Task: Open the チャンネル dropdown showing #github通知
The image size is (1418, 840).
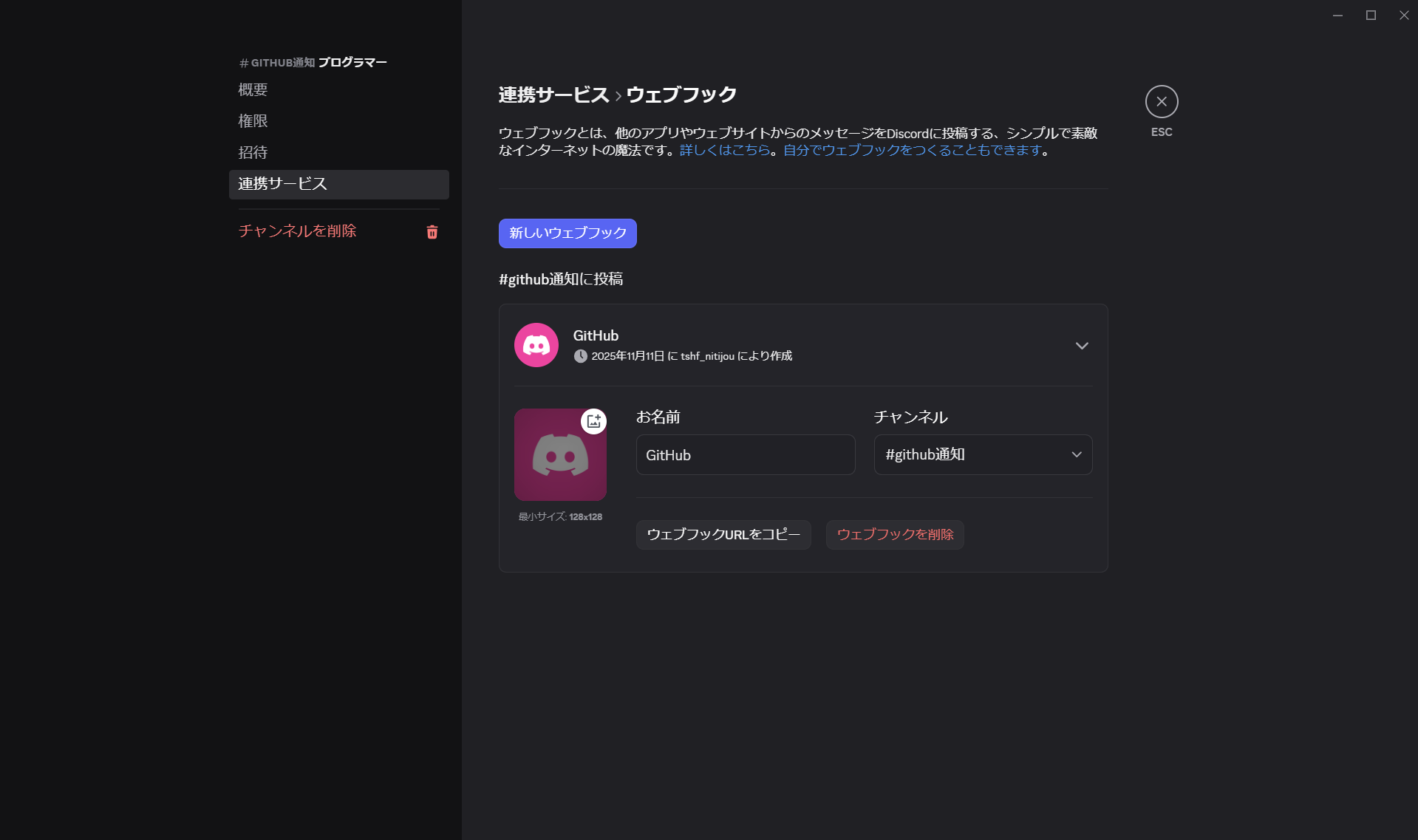Action: [983, 454]
